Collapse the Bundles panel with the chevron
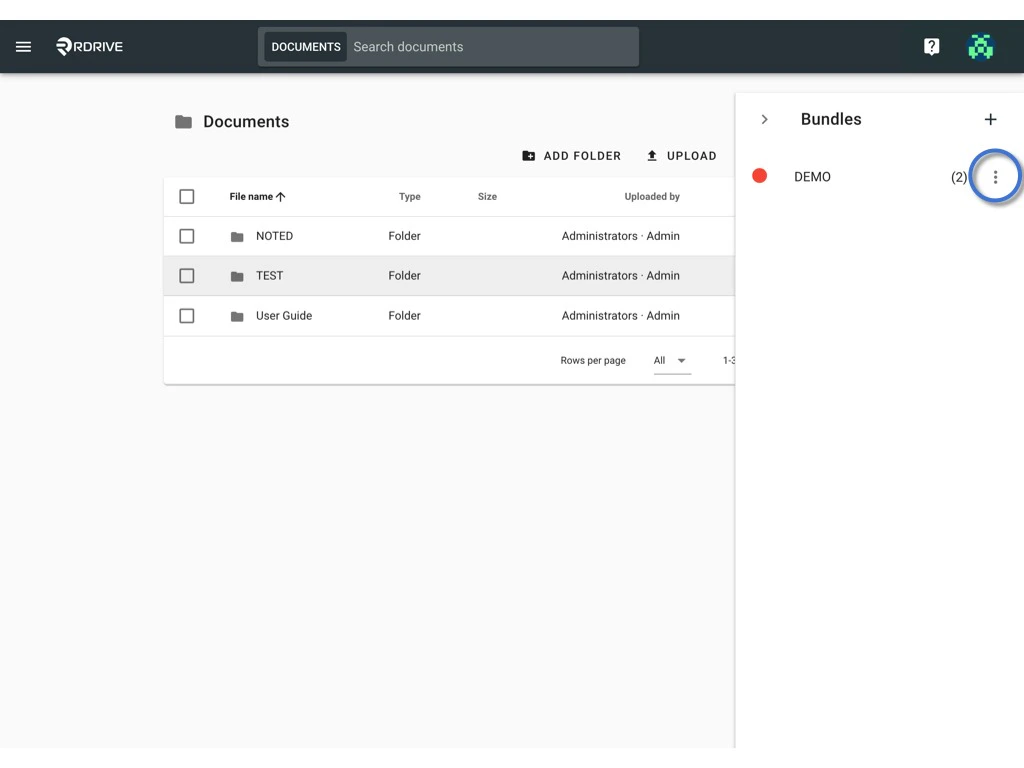 (x=764, y=120)
